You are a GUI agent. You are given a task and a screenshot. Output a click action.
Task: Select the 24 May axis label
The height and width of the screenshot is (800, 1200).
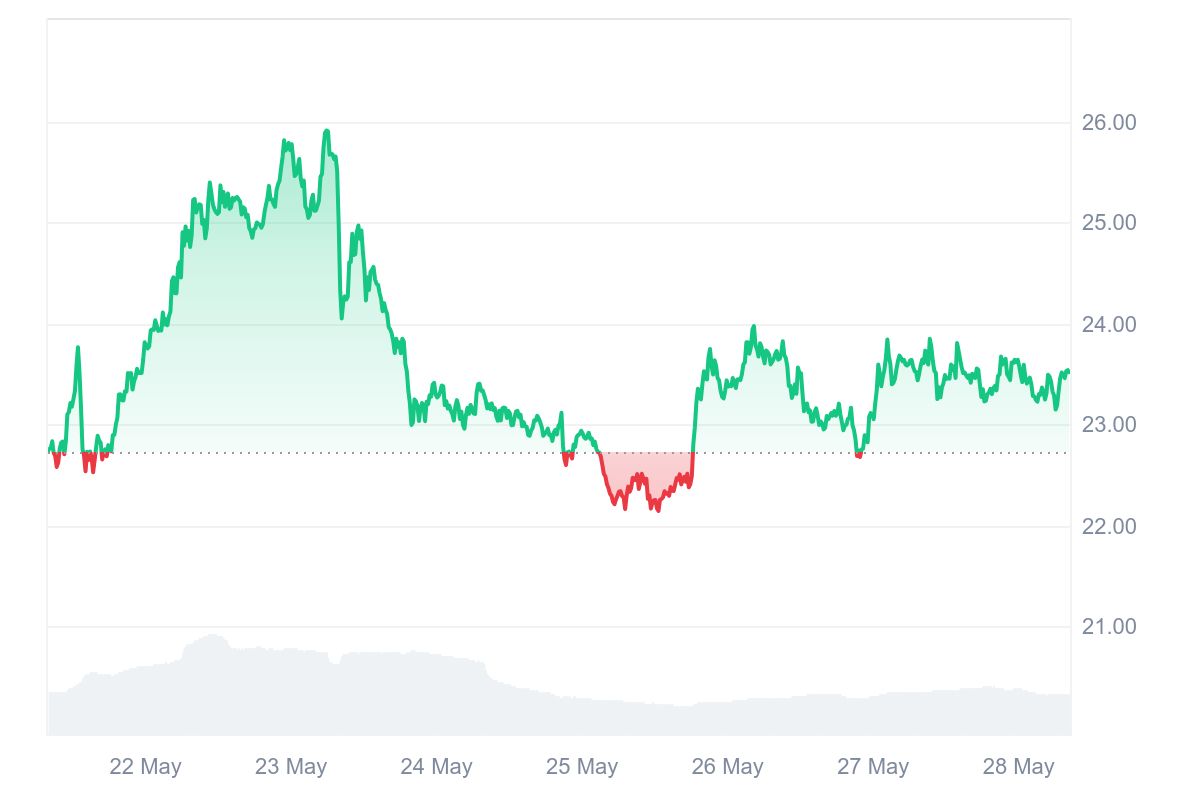click(x=436, y=767)
